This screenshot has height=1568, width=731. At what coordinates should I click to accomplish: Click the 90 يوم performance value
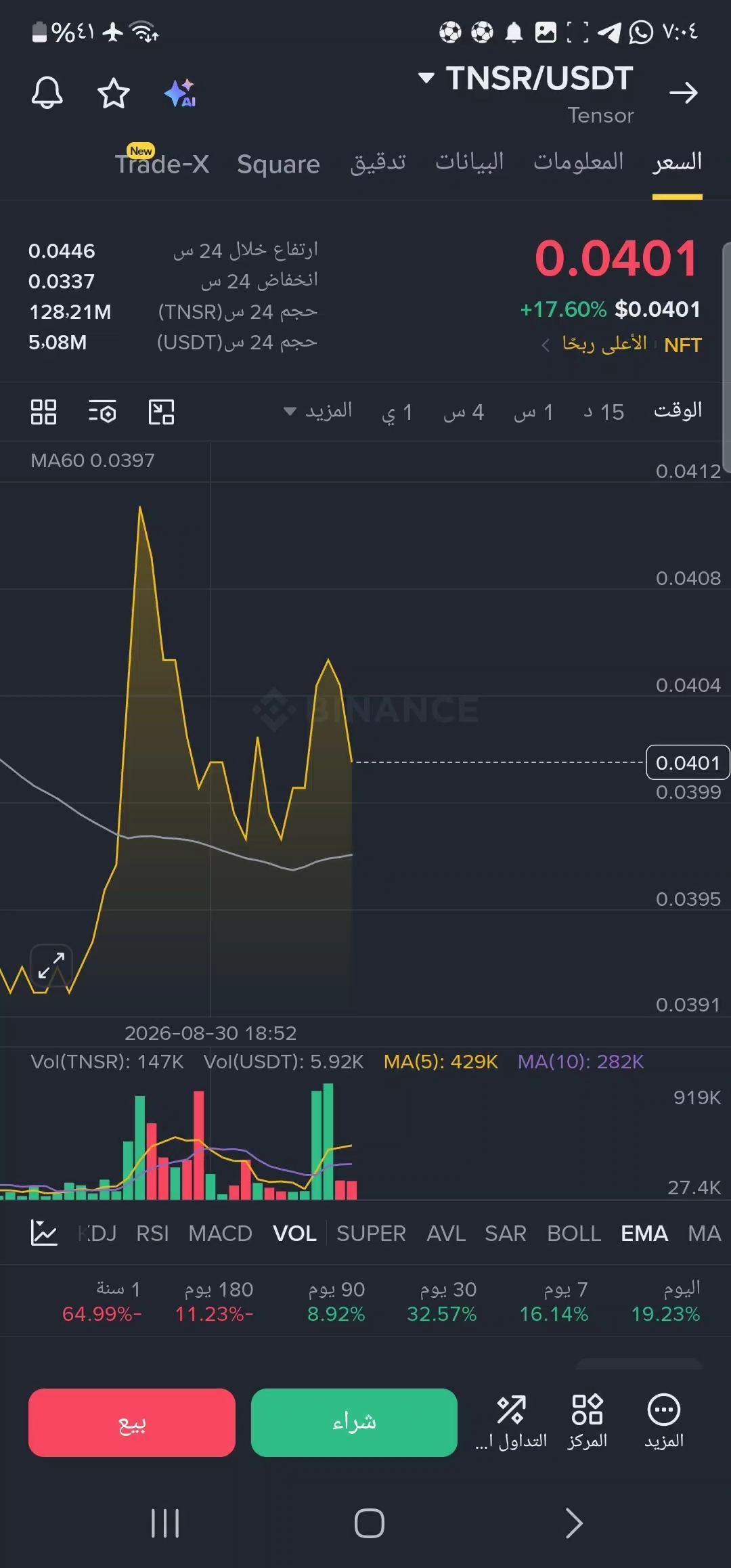336,1314
